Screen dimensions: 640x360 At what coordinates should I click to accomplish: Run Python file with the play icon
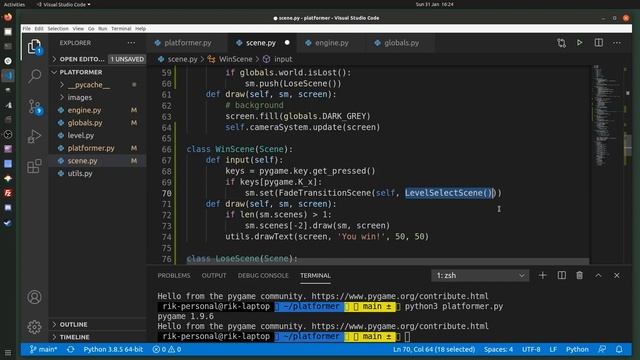tap(580, 43)
